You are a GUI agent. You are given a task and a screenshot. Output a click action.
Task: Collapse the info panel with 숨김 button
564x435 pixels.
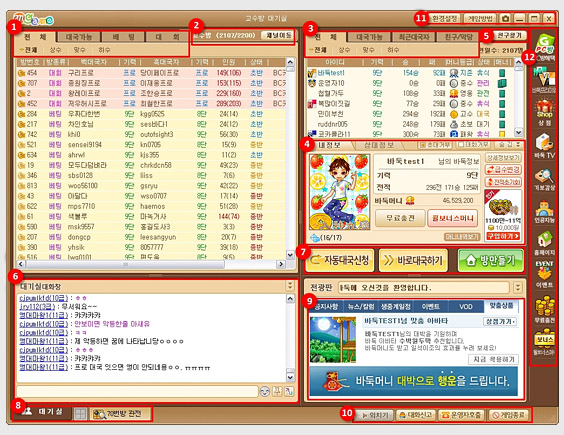pyautogui.click(x=509, y=145)
